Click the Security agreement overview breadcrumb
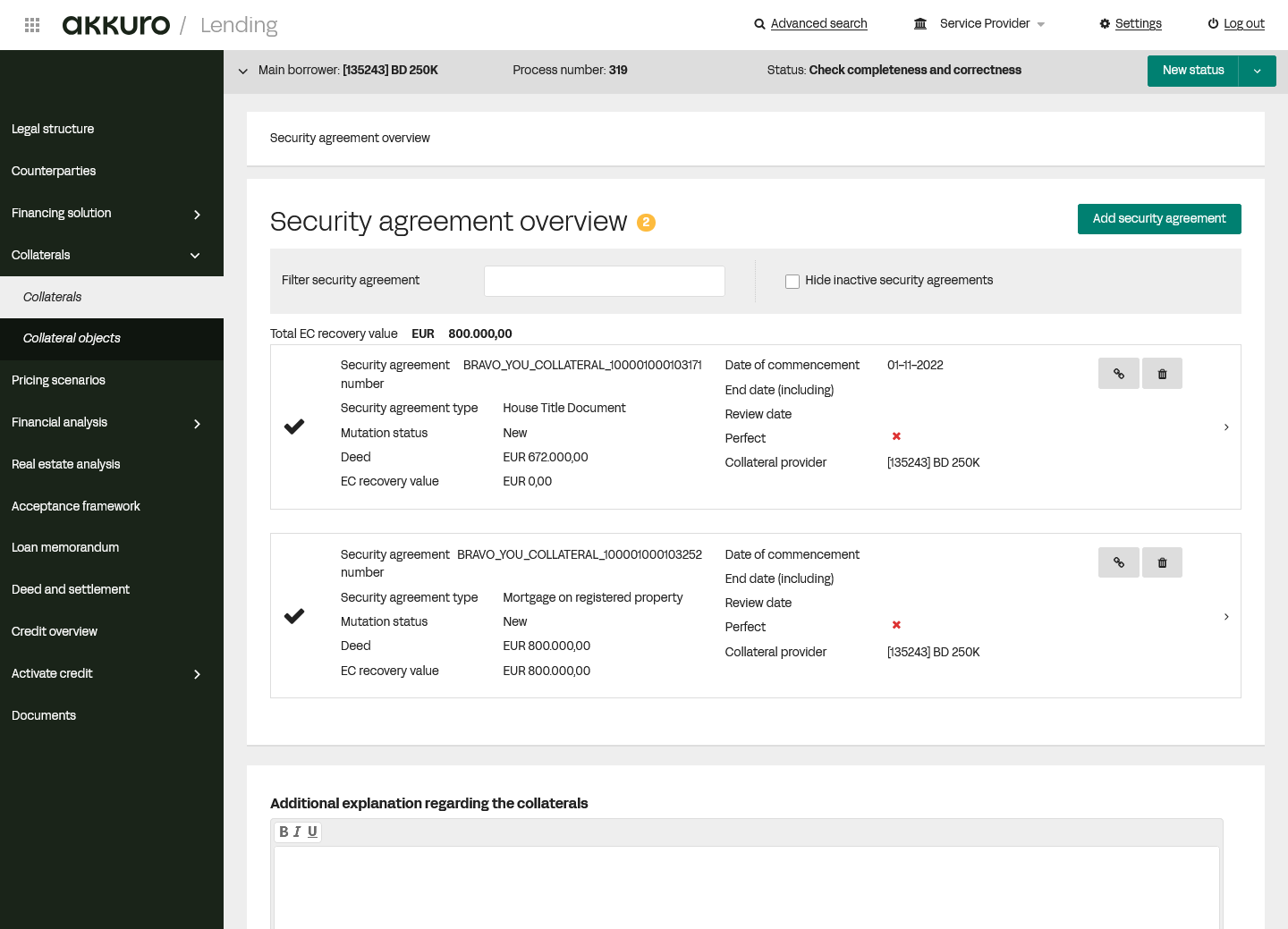Screen dimensions: 1288x929 click(350, 138)
